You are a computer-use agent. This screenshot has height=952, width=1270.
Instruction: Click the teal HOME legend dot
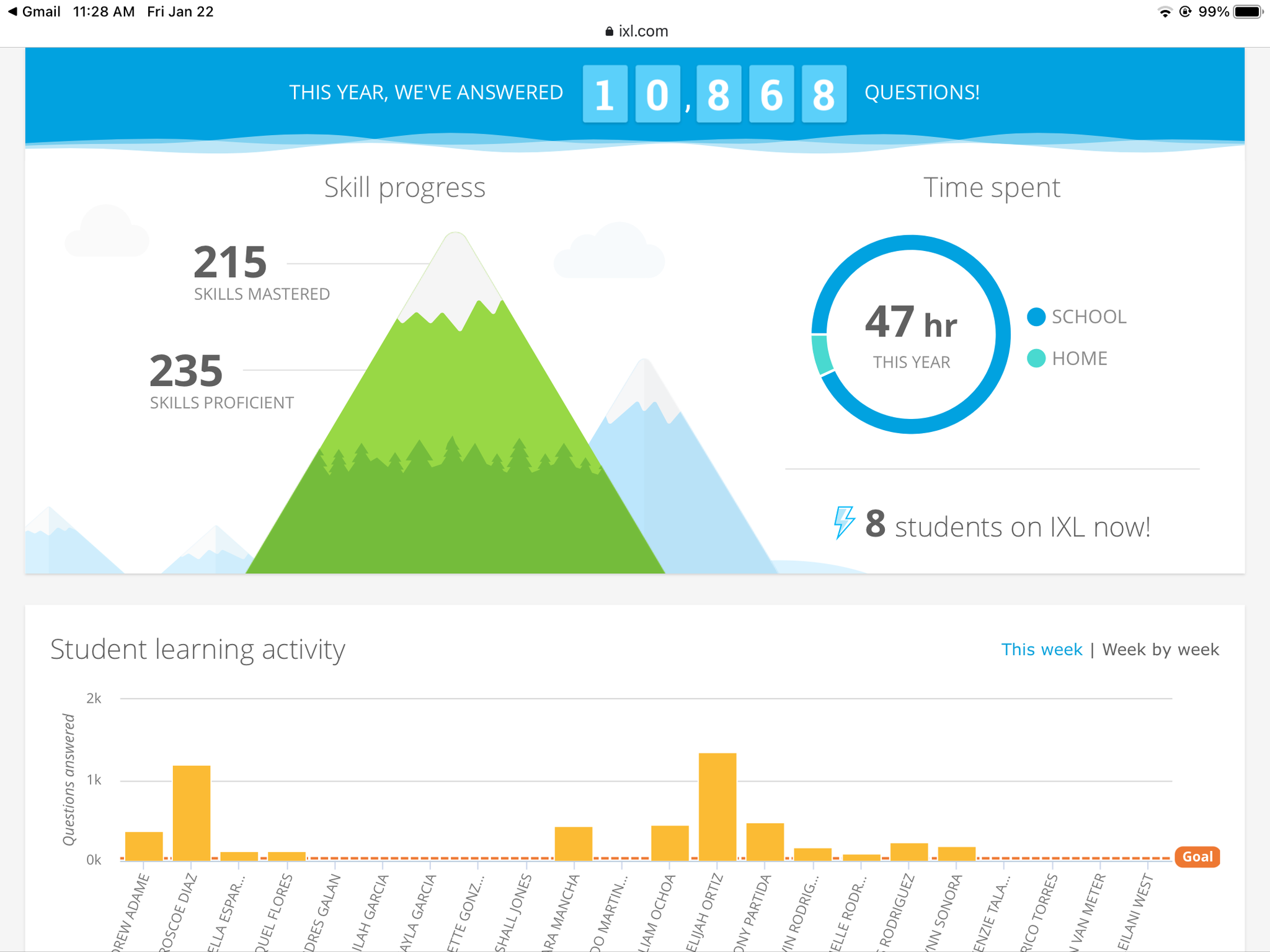tap(1036, 358)
